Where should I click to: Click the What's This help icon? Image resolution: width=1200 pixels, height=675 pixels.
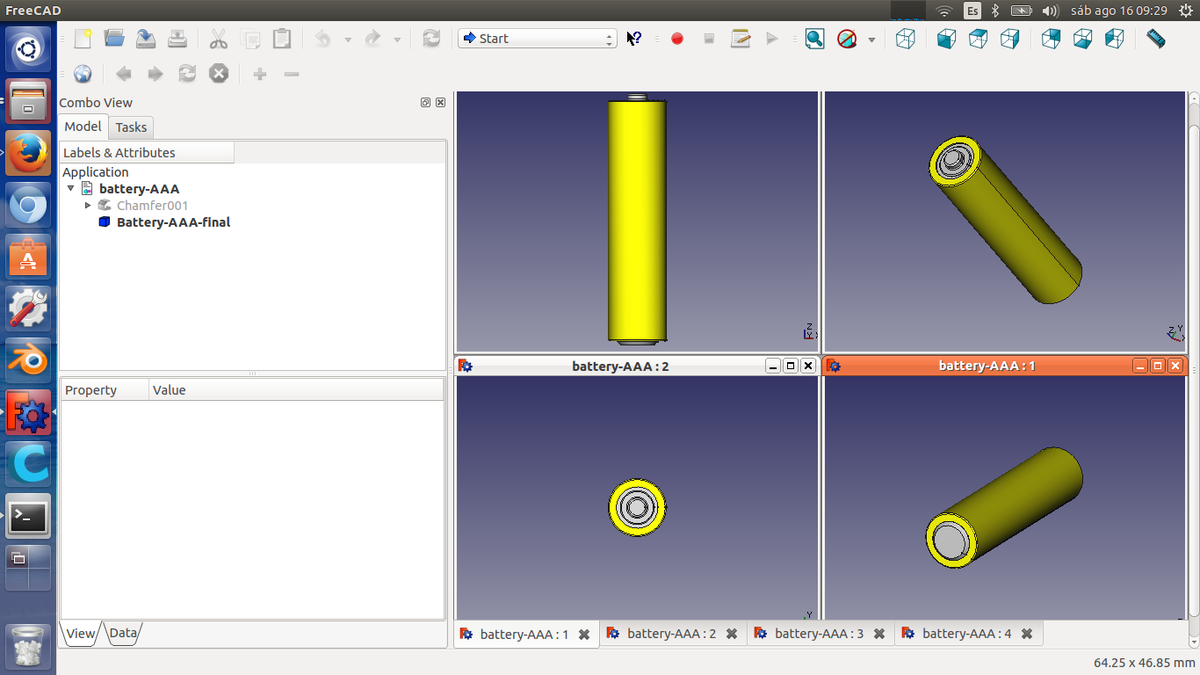point(634,39)
